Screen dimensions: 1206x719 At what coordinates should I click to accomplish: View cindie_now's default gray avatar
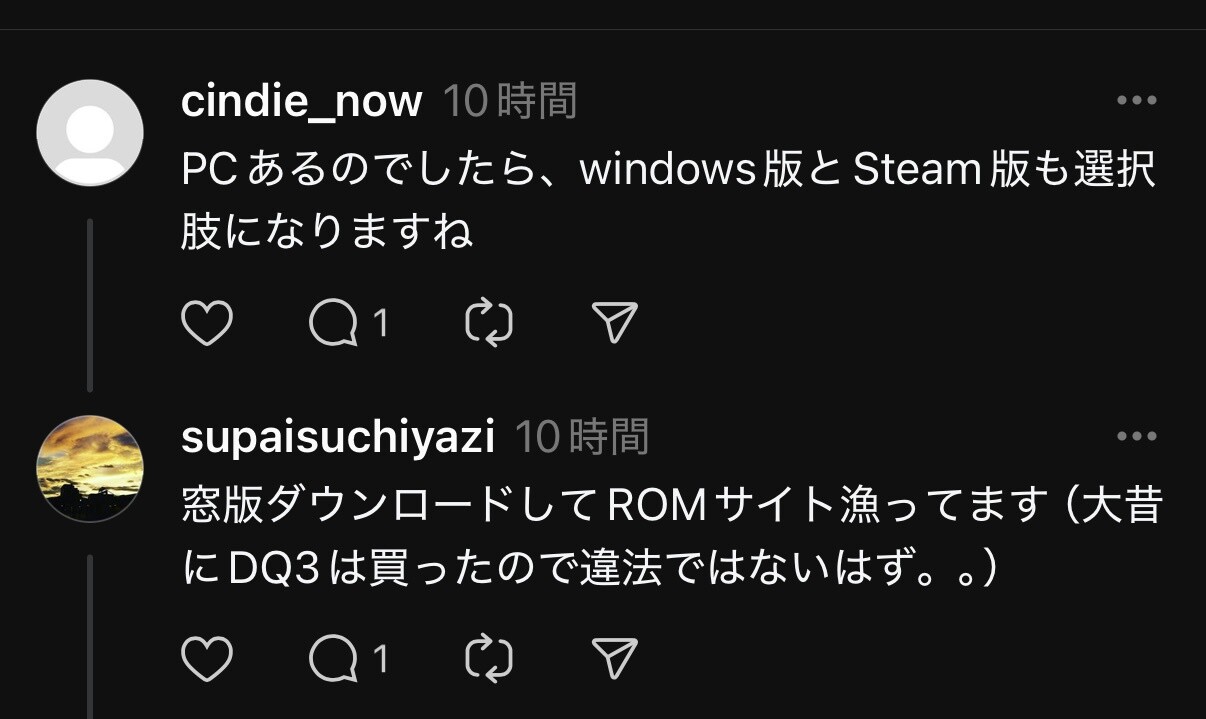(x=90, y=133)
